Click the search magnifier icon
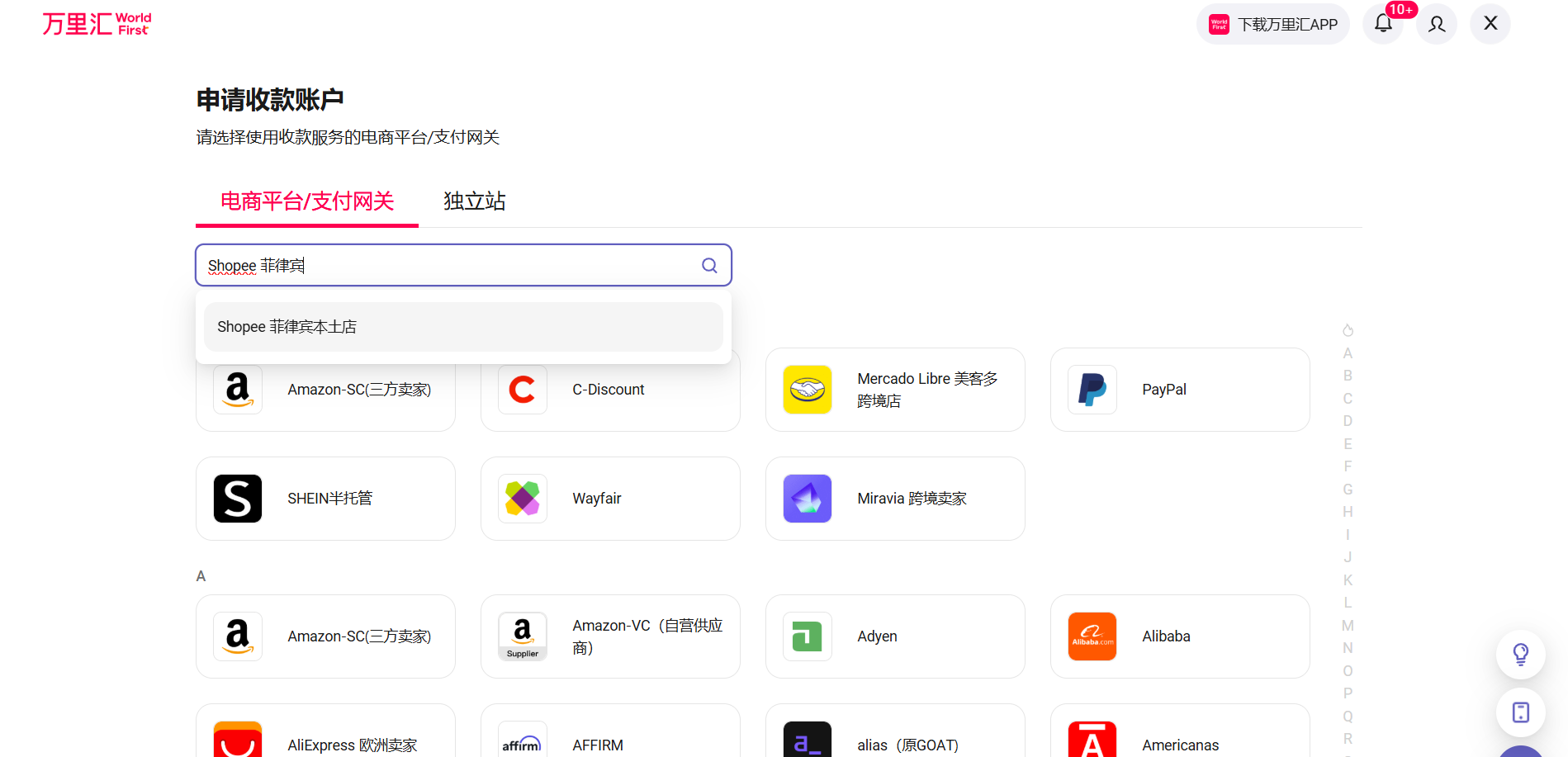The width and height of the screenshot is (1568, 757). [x=709, y=265]
